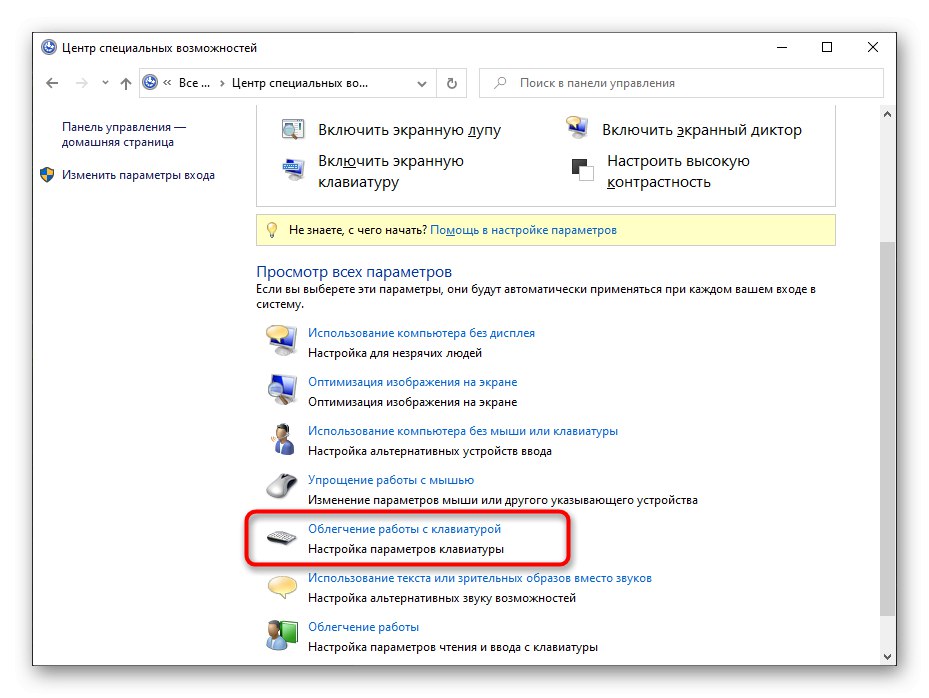The width and height of the screenshot is (929, 698).
Task: Click the high contrast icon
Action: click(x=582, y=169)
